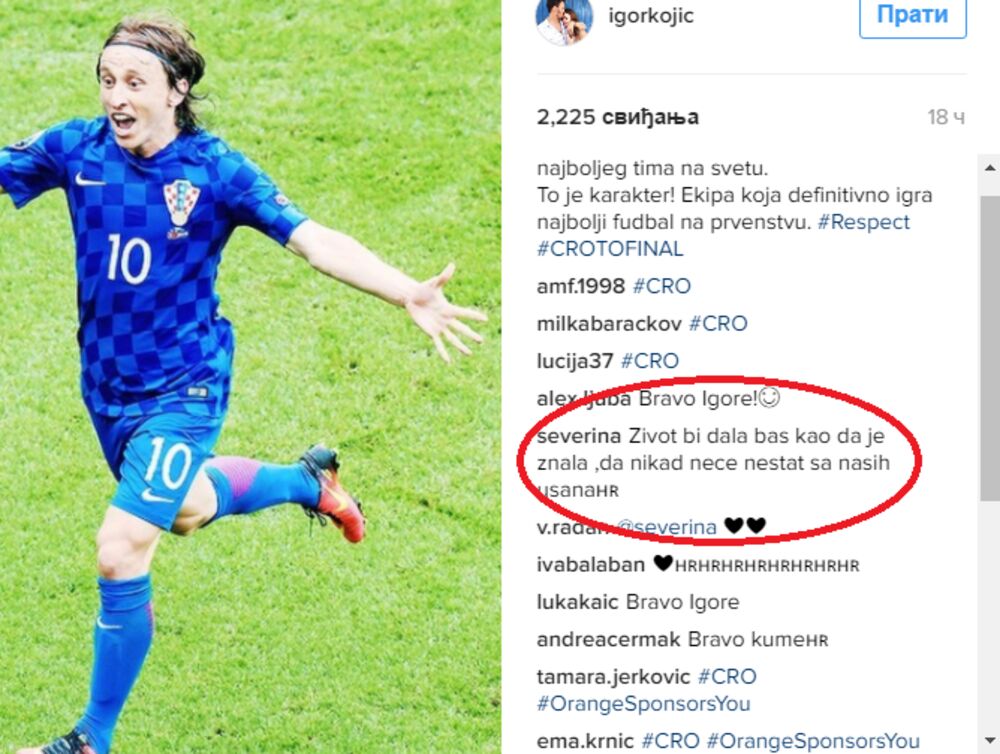The width and height of the screenshot is (1000, 754).
Task: Open the #CROTOFINAL hashtag
Action: tap(610, 249)
